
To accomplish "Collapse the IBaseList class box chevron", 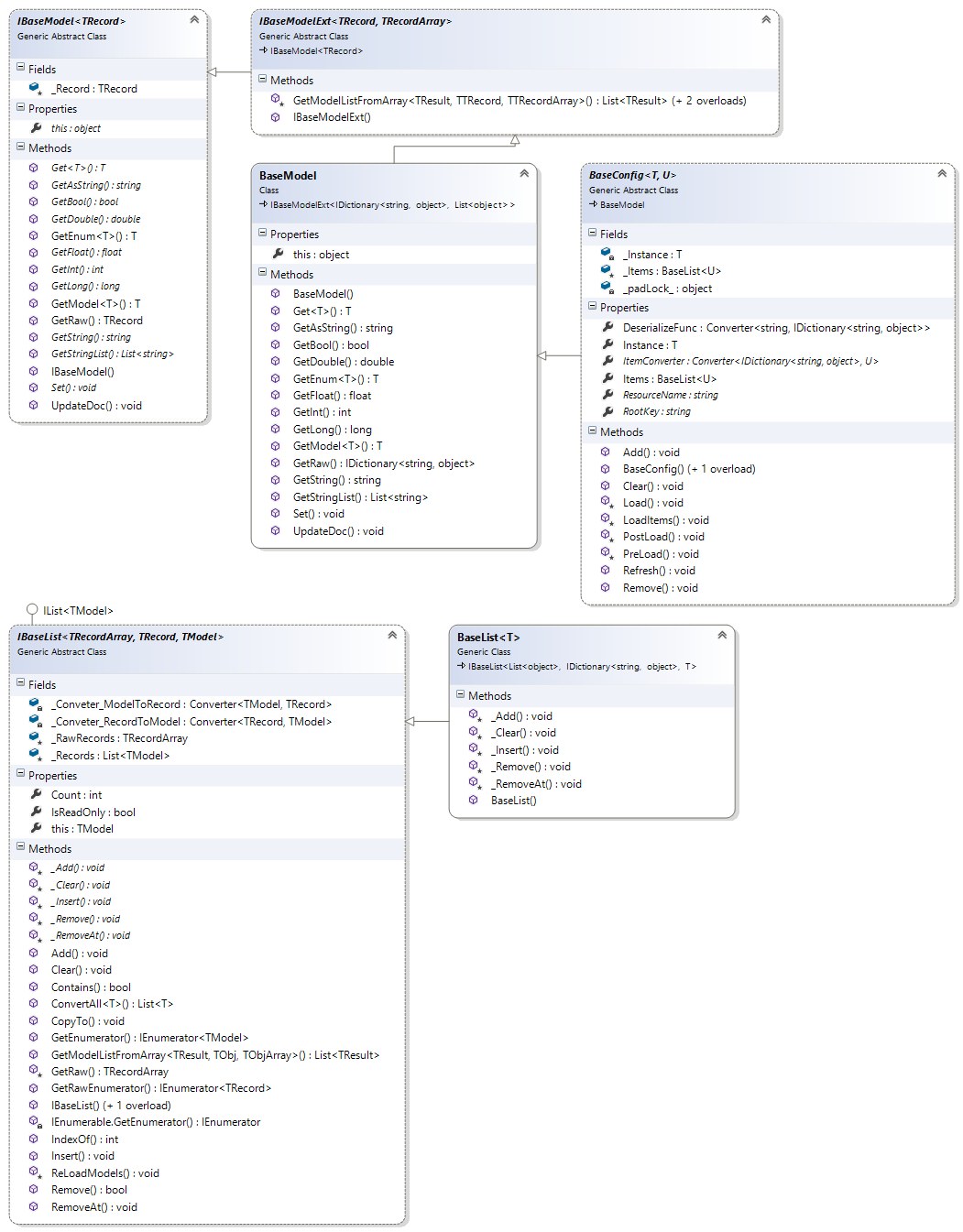I will 392,635.
